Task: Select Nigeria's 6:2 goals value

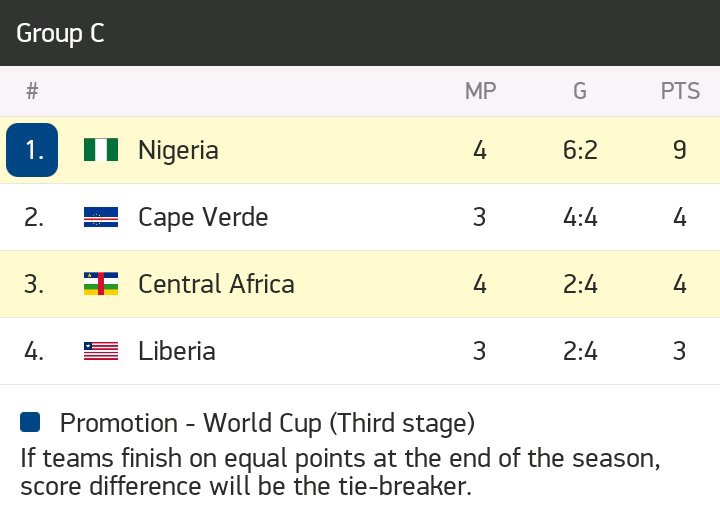Action: coord(580,150)
